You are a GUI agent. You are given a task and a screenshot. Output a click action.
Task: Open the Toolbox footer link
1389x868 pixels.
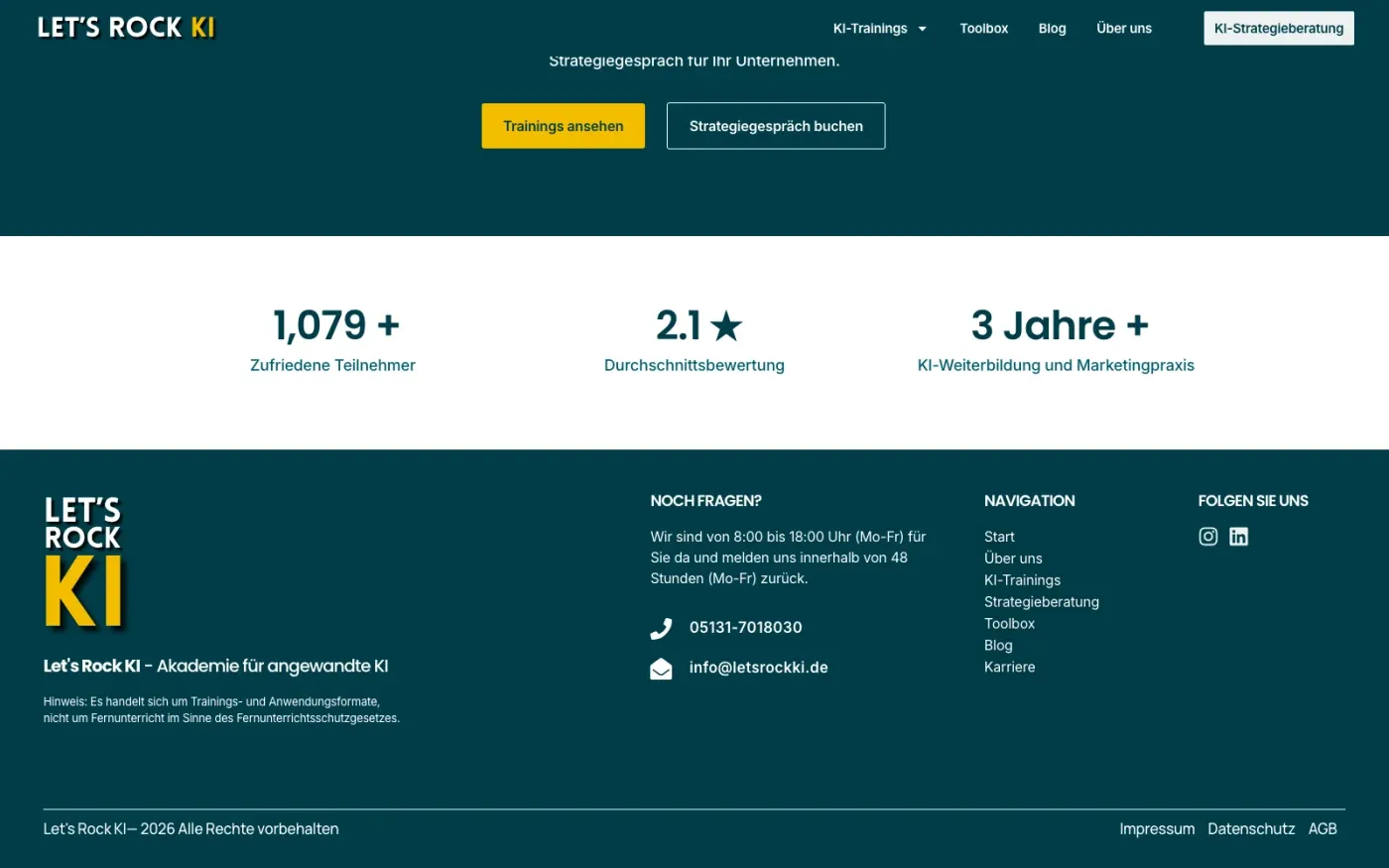(1009, 624)
